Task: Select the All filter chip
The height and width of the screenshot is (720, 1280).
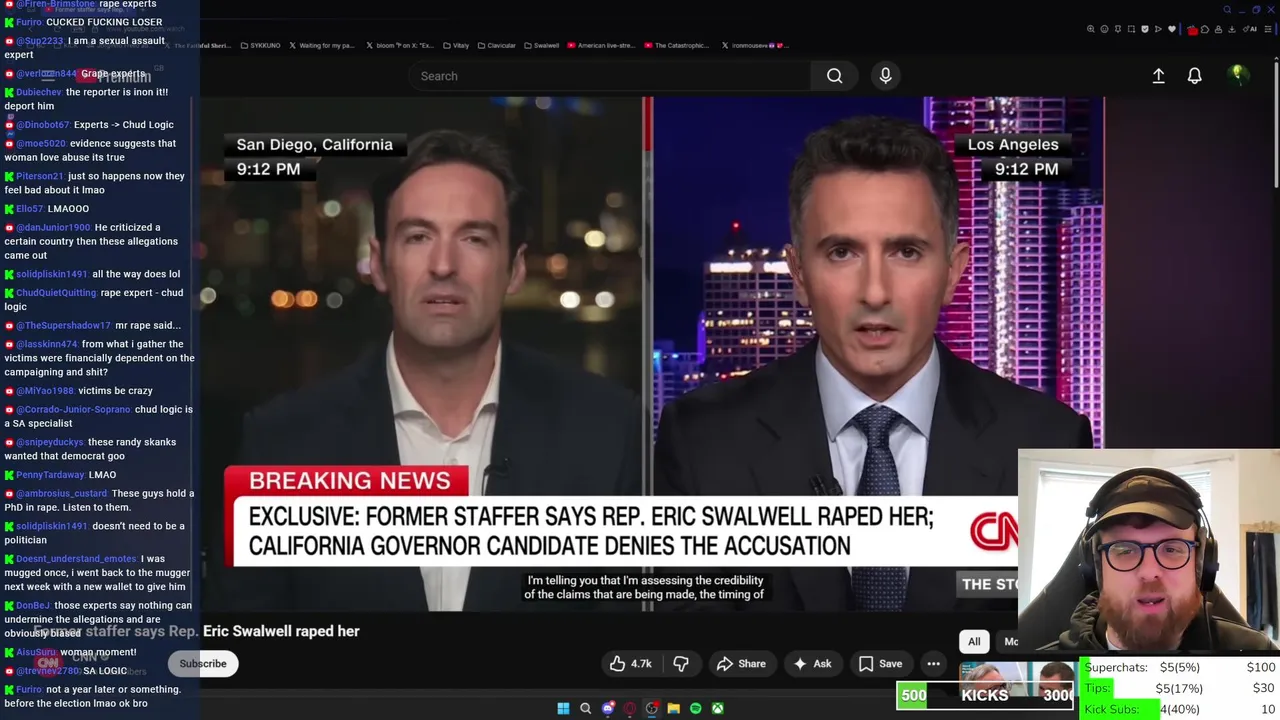Action: [974, 642]
